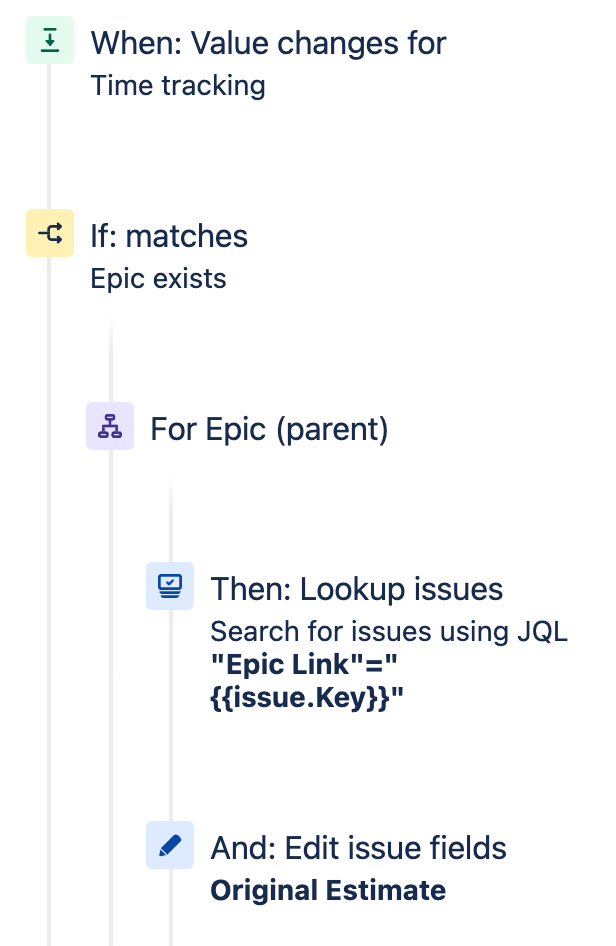The width and height of the screenshot is (616, 946).
Task: Click 'Search for issues using JQL' description
Action: [389, 632]
